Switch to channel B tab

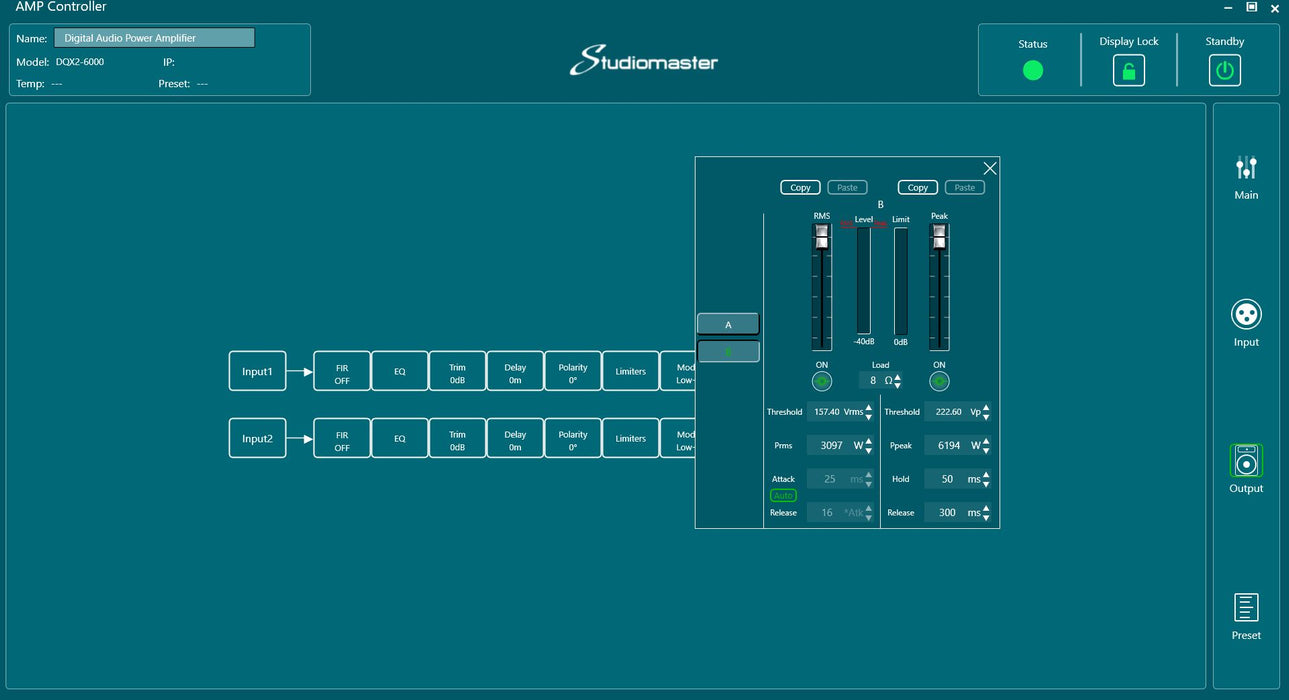click(728, 351)
